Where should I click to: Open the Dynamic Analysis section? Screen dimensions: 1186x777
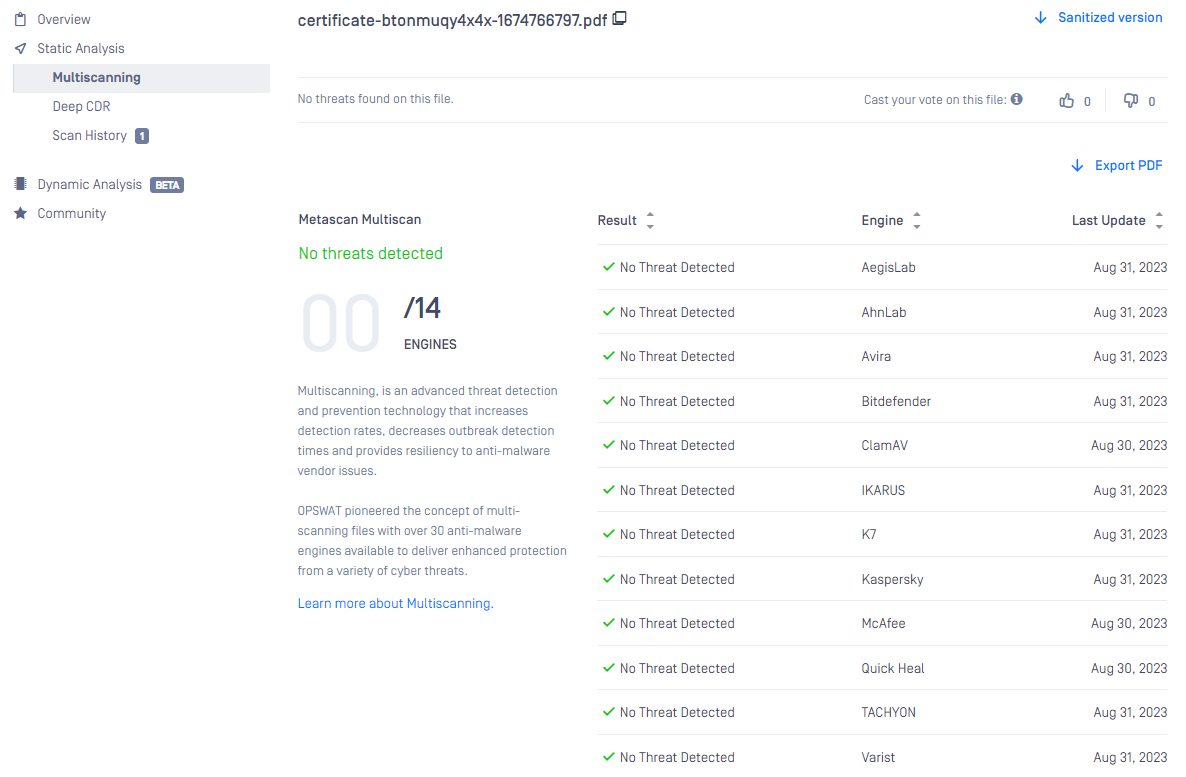tap(89, 185)
